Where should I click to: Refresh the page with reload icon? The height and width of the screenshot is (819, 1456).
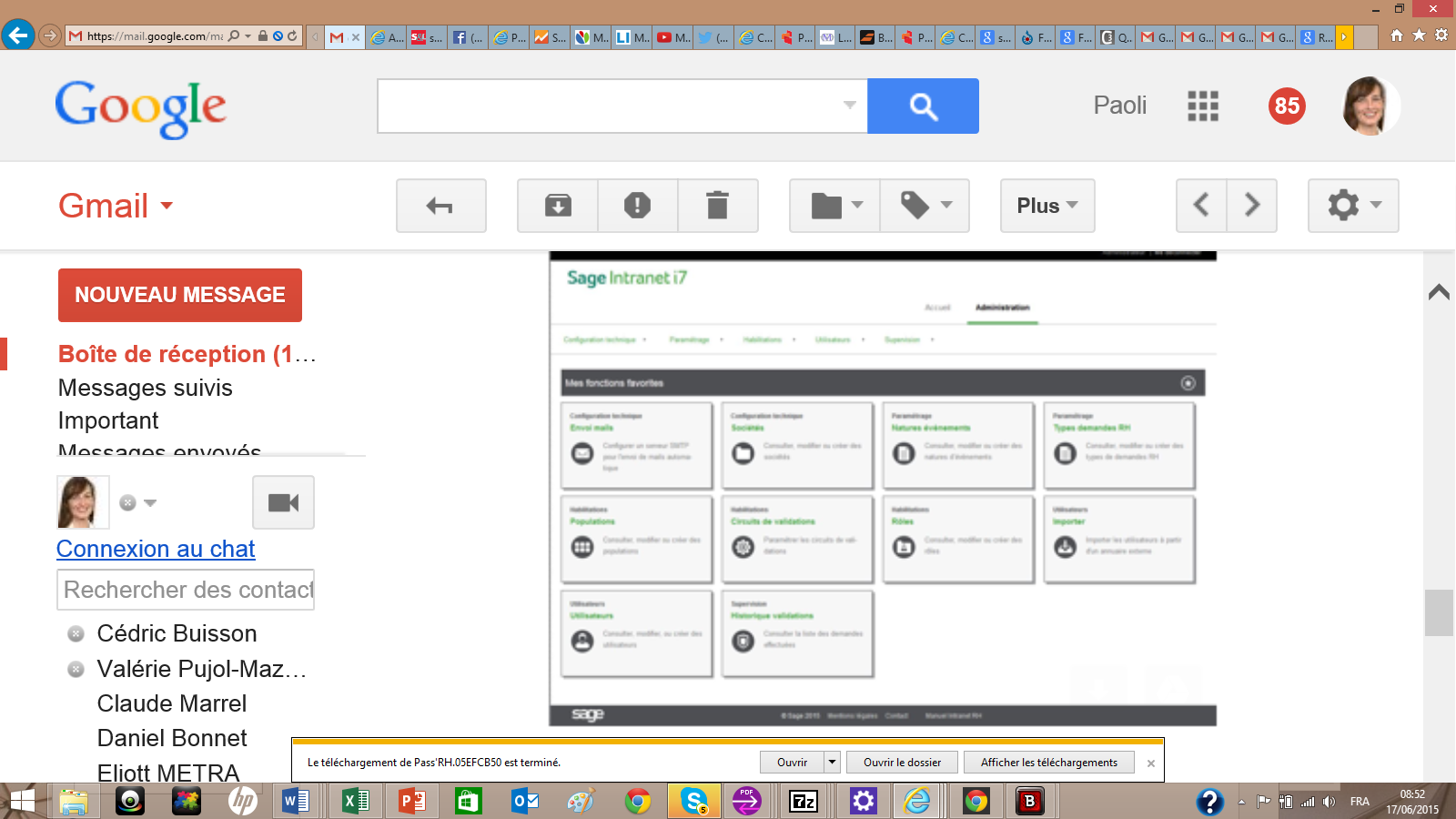point(292,35)
